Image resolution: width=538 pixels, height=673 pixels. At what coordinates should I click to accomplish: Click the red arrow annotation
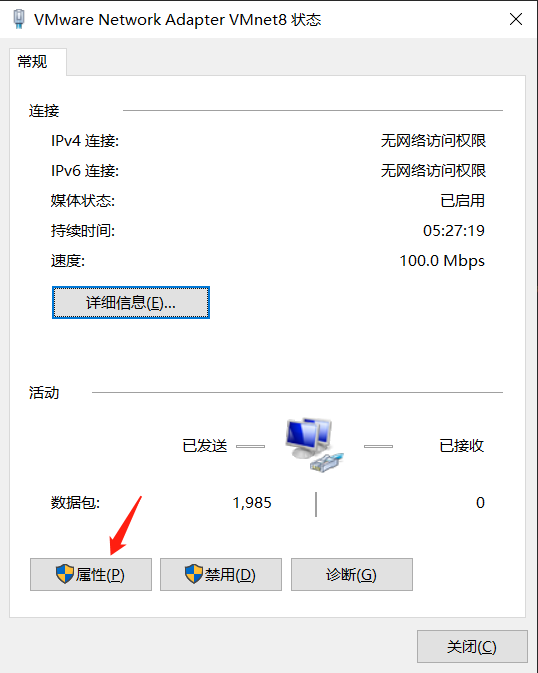[125, 526]
